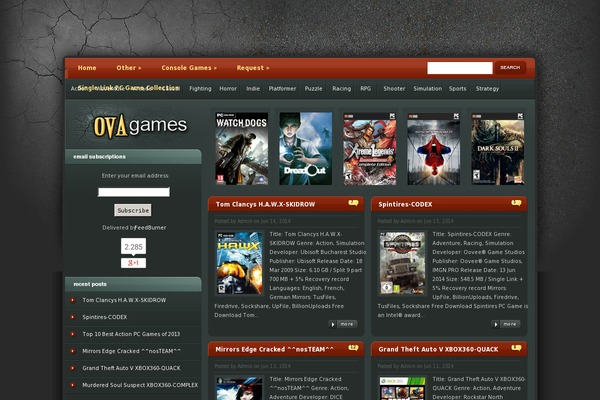Click more button under H.A.W.X post
This screenshot has width=600, height=400.
[343, 324]
